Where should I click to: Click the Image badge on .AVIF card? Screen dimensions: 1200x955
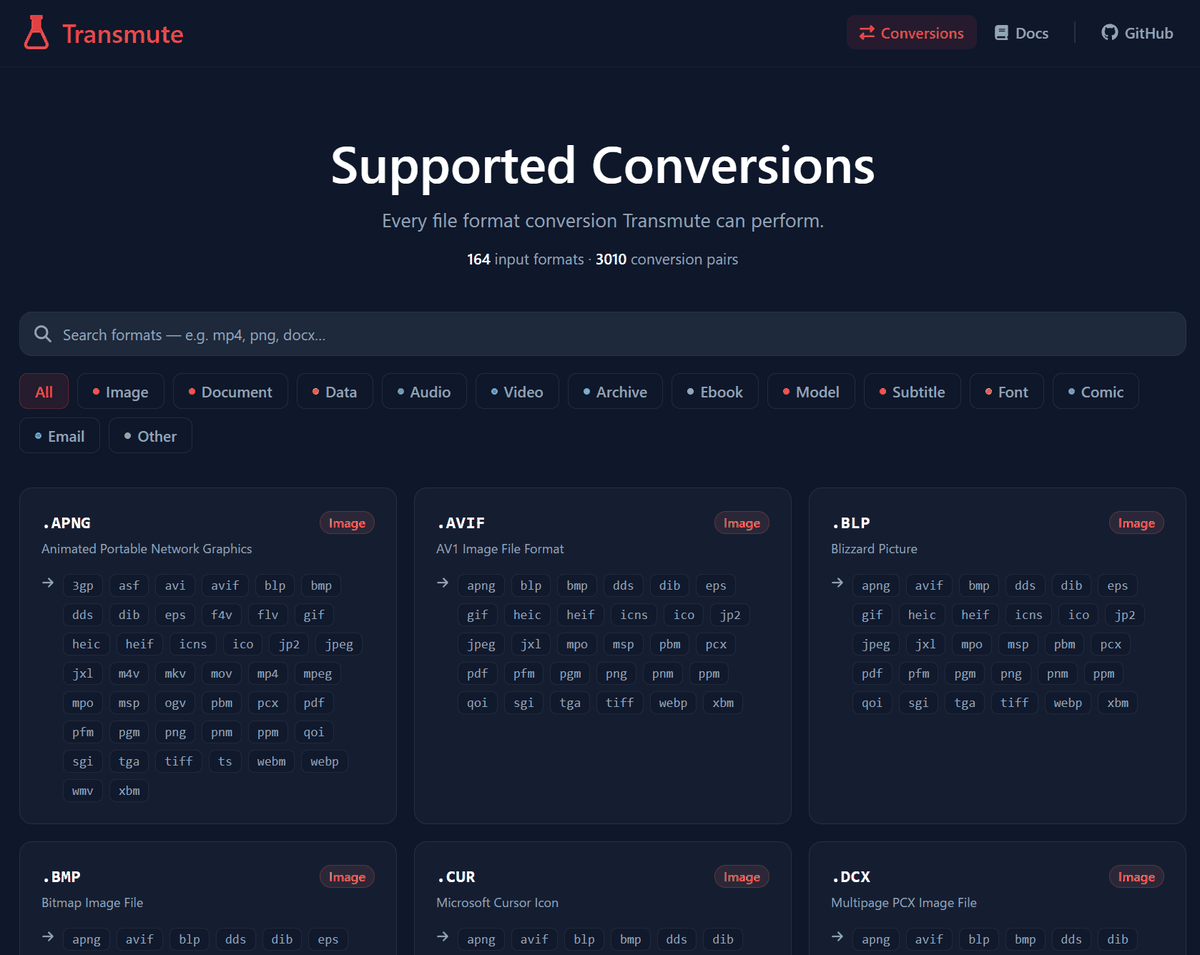click(x=742, y=523)
